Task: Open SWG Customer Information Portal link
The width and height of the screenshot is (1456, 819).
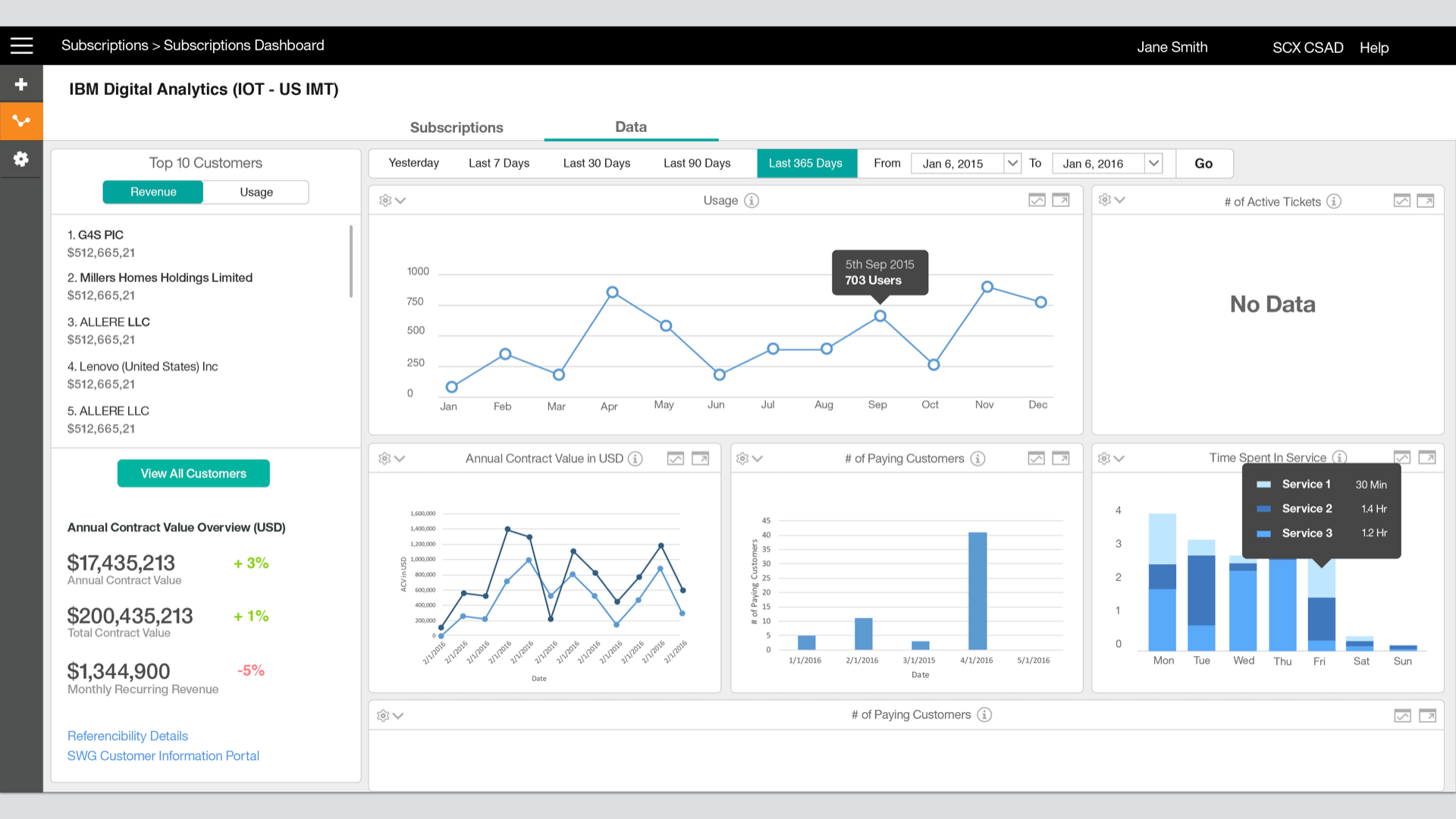Action: (163, 755)
